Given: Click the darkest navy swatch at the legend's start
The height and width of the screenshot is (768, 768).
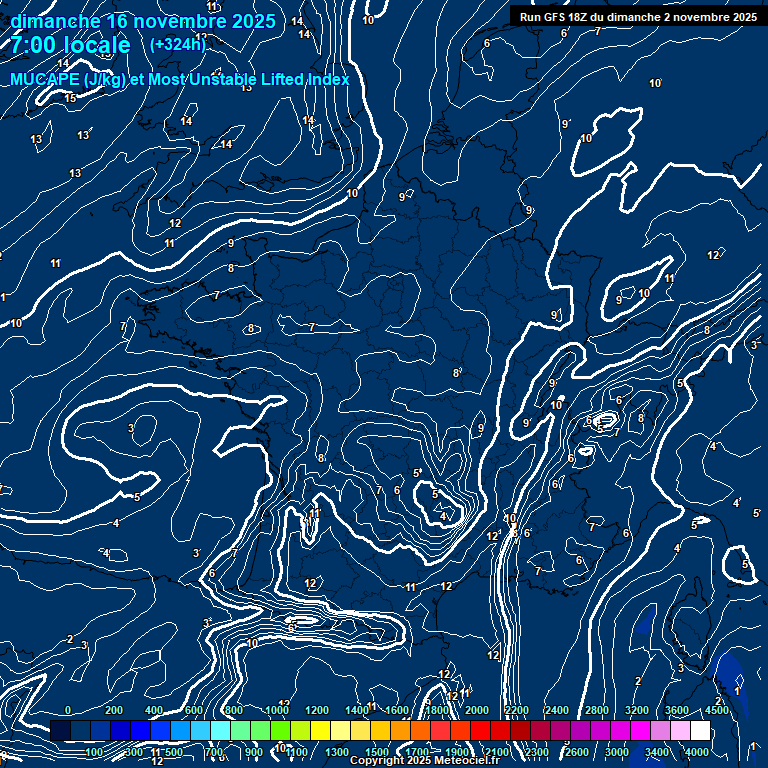Looking at the screenshot, I should click(x=60, y=730).
